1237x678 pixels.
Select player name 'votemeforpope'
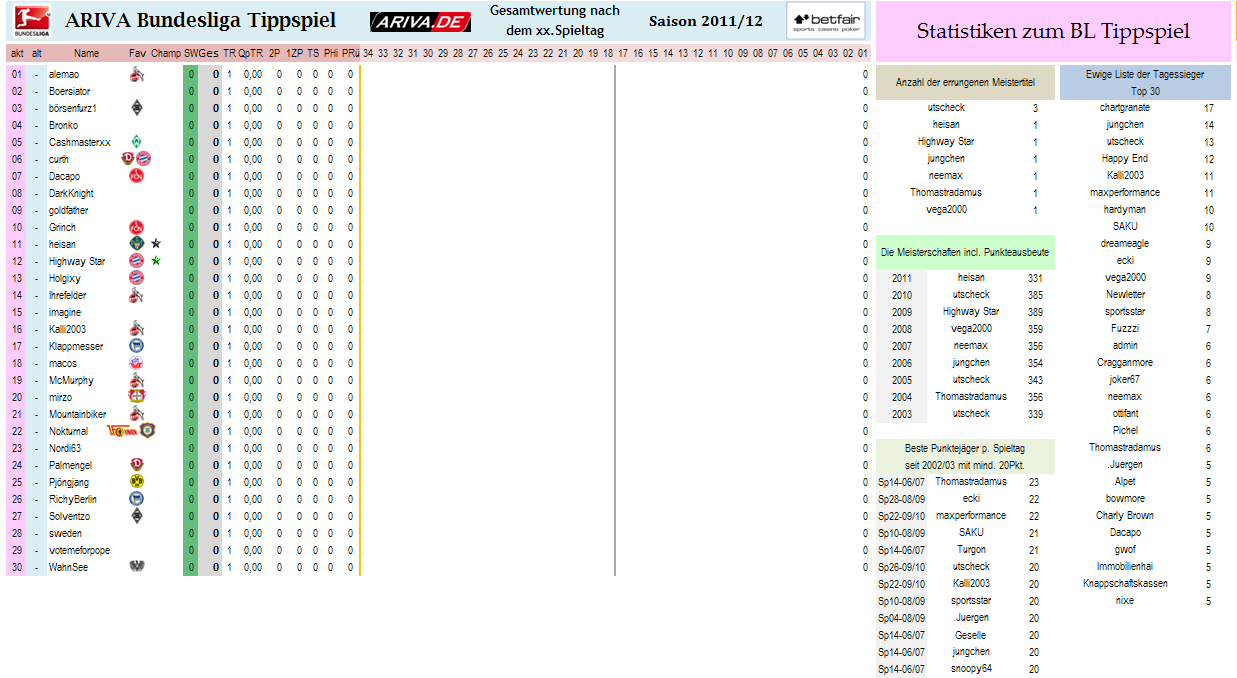[x=79, y=550]
